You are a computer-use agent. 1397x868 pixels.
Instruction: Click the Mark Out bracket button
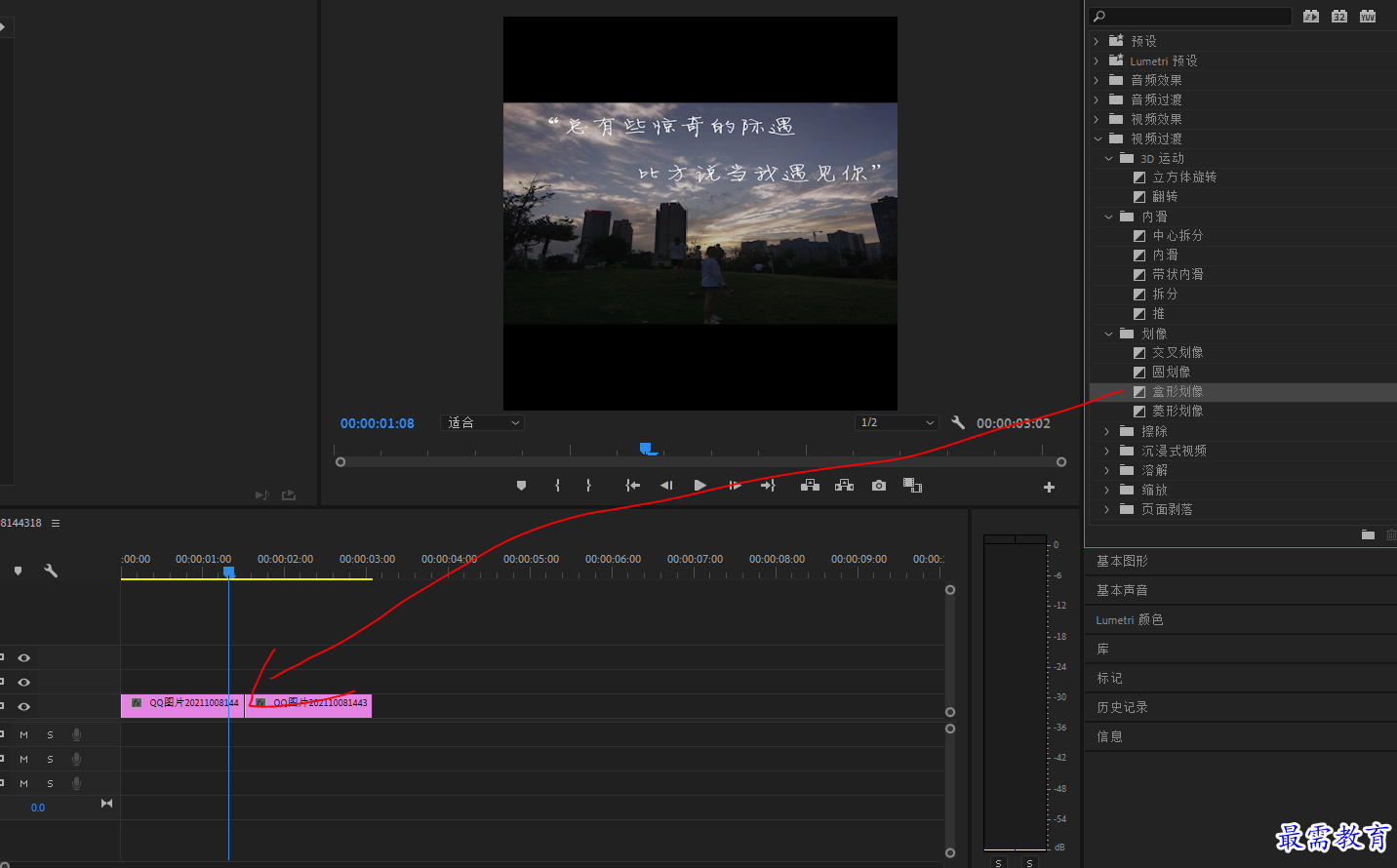point(588,486)
